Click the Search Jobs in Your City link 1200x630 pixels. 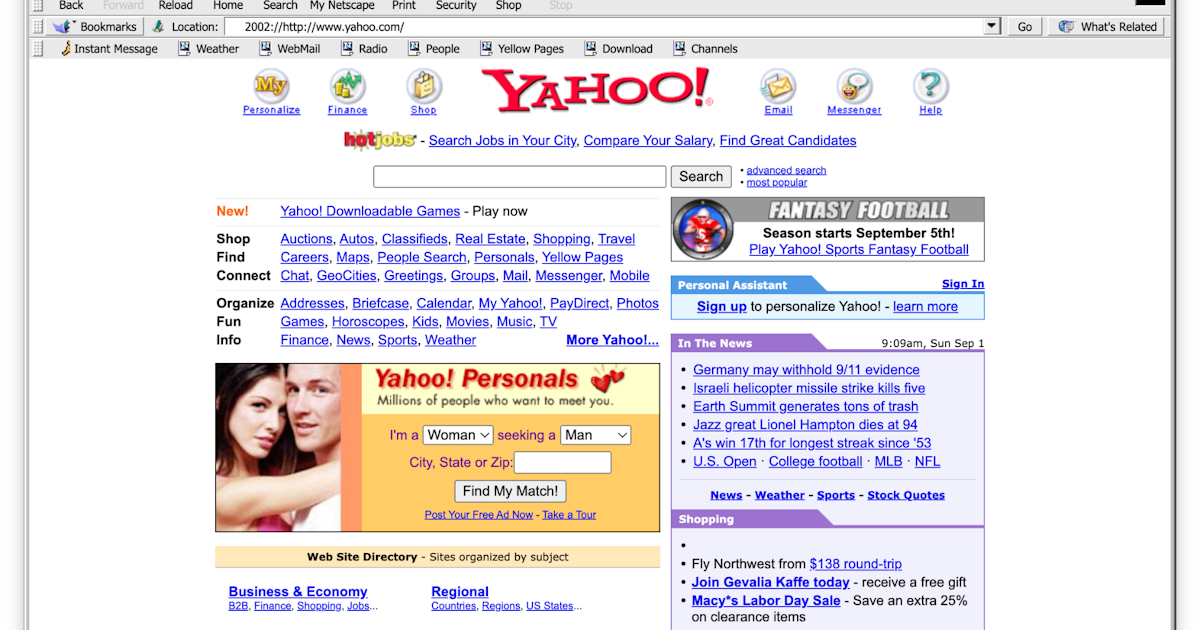[x=503, y=140]
